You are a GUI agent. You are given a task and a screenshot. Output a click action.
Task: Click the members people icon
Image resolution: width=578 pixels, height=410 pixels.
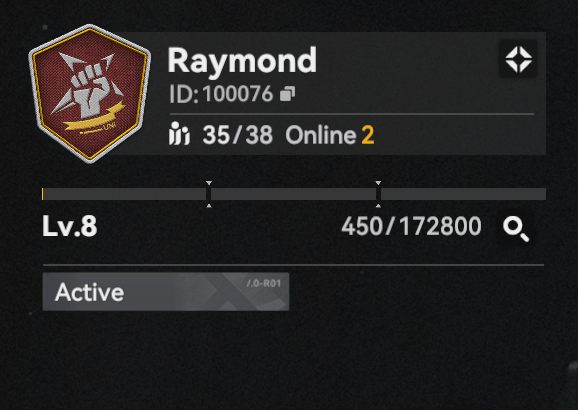(179, 134)
